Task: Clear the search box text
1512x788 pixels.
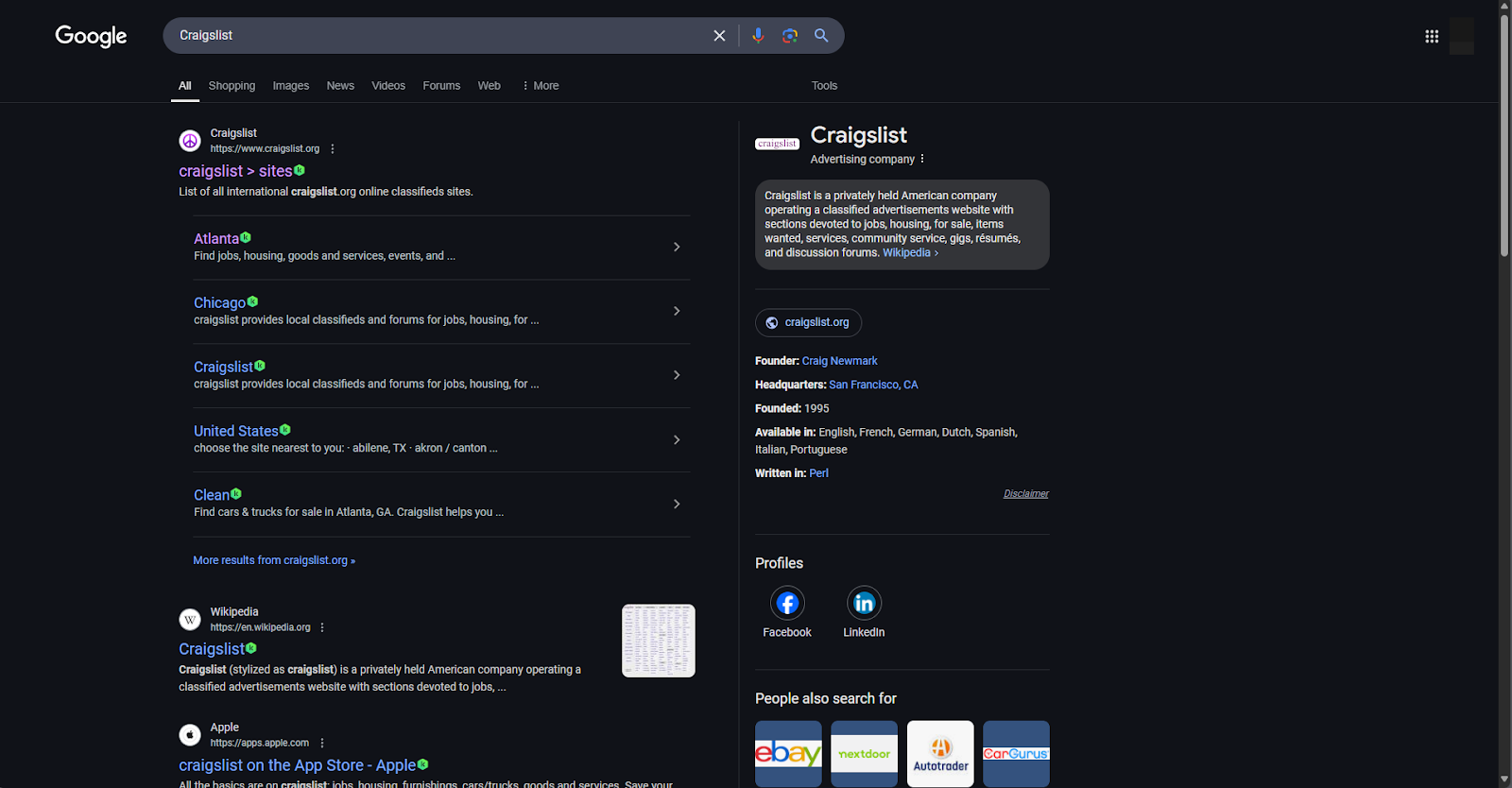Action: click(719, 36)
